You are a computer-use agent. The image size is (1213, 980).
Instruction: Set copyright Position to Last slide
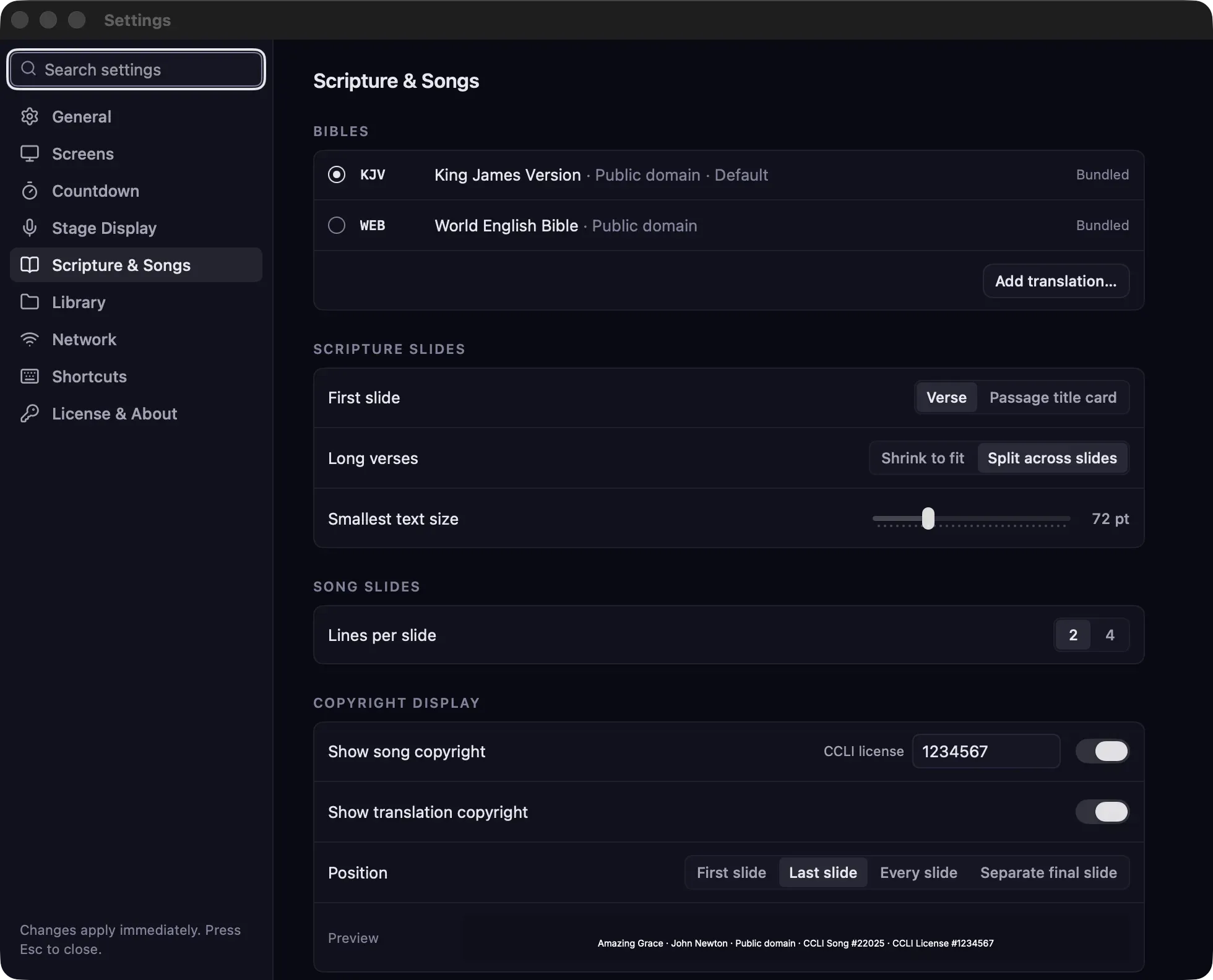(x=823, y=872)
